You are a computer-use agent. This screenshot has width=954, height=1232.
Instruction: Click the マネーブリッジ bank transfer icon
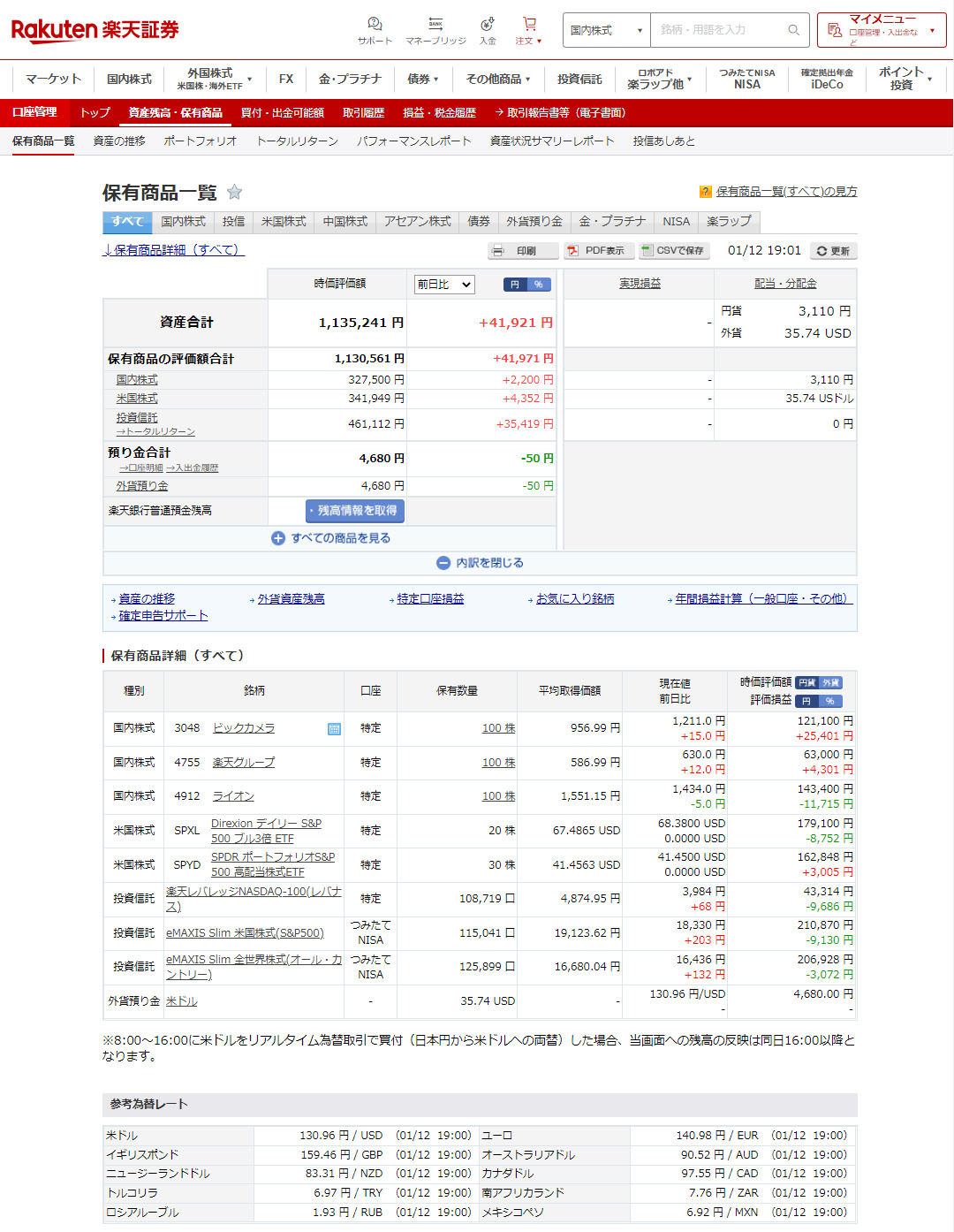click(x=435, y=25)
